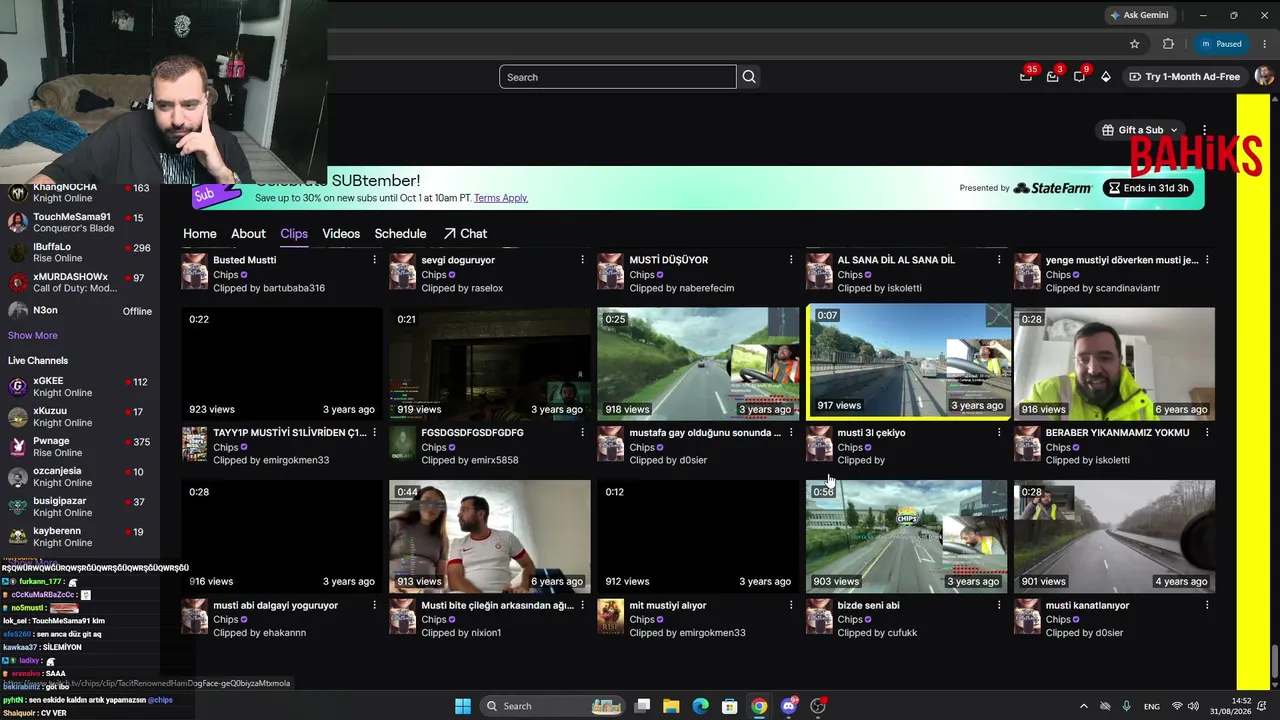The width and height of the screenshot is (1280, 720).
Task: Select the Clips tab
Action: pos(294,234)
